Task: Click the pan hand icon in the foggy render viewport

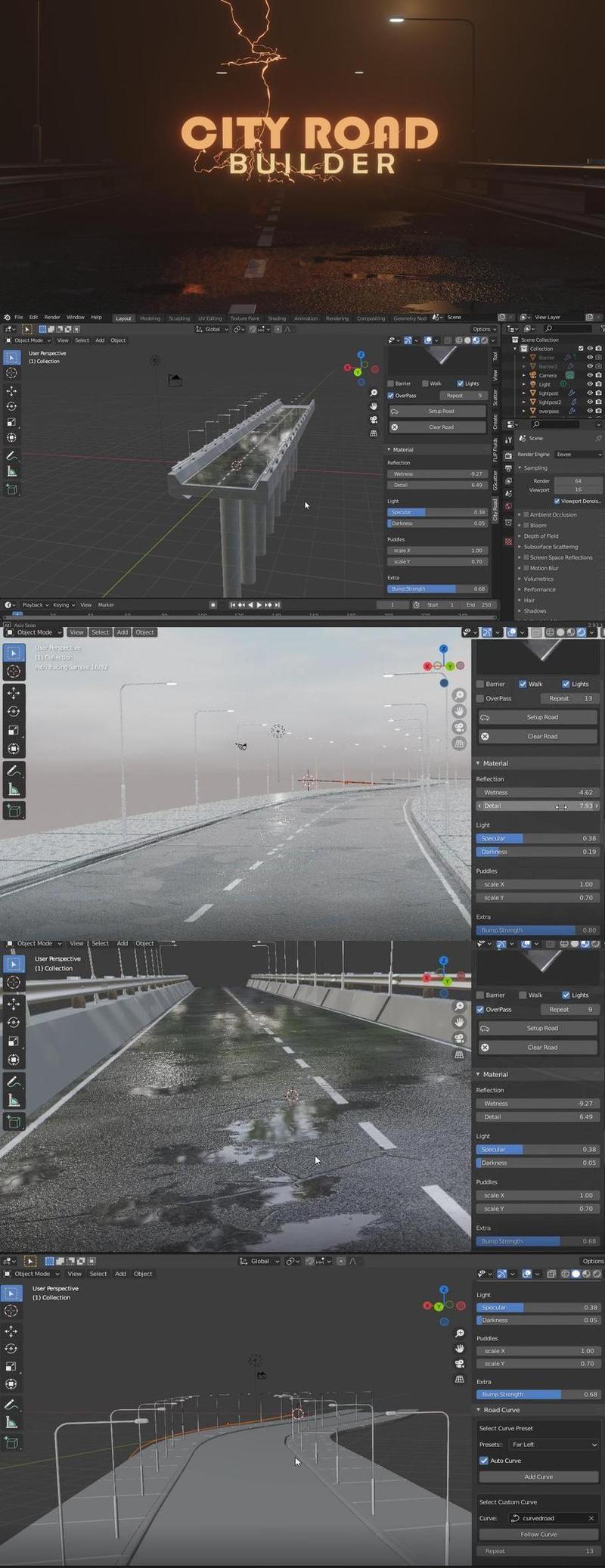Action: click(459, 711)
